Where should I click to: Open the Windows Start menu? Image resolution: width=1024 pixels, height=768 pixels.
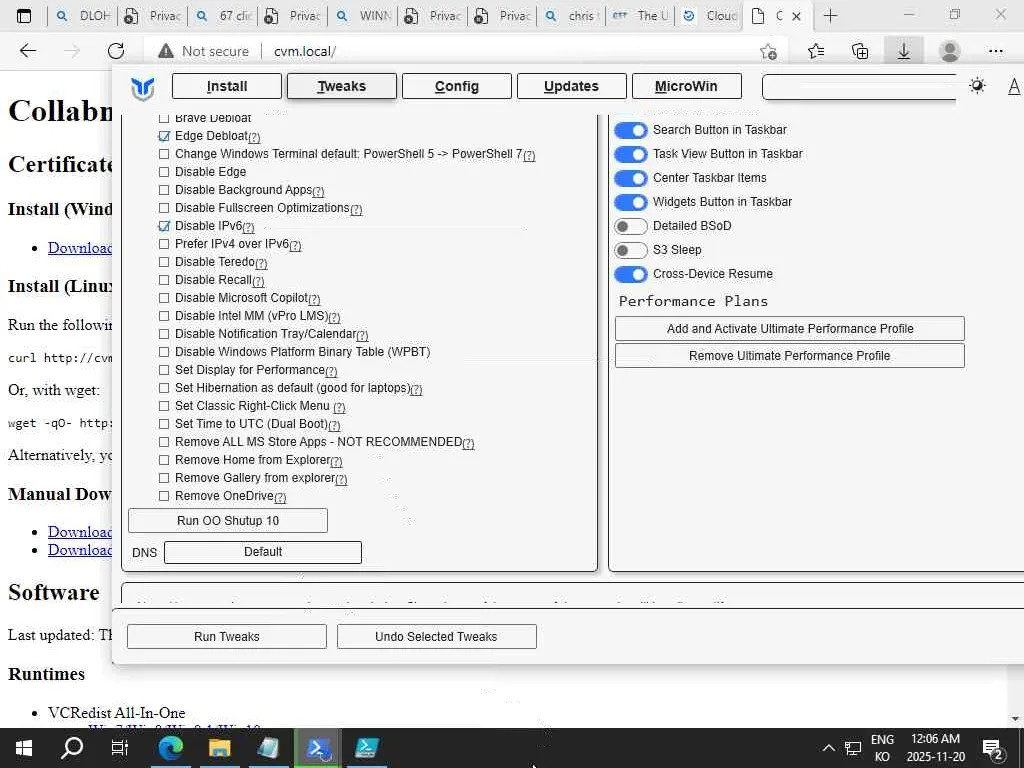coord(24,748)
